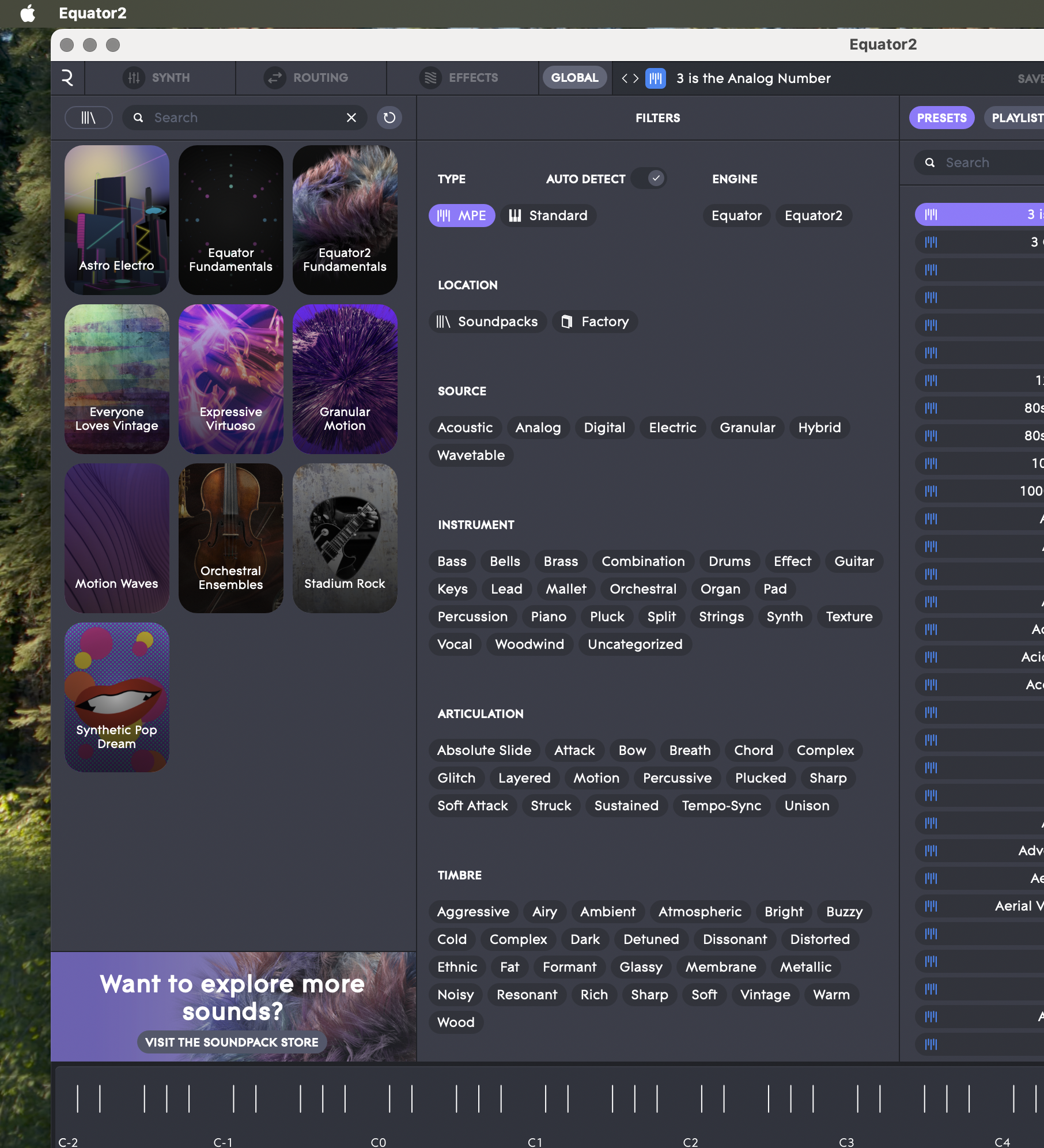
Task: Click the MPE preset type icon beside preset name
Action: (656, 78)
